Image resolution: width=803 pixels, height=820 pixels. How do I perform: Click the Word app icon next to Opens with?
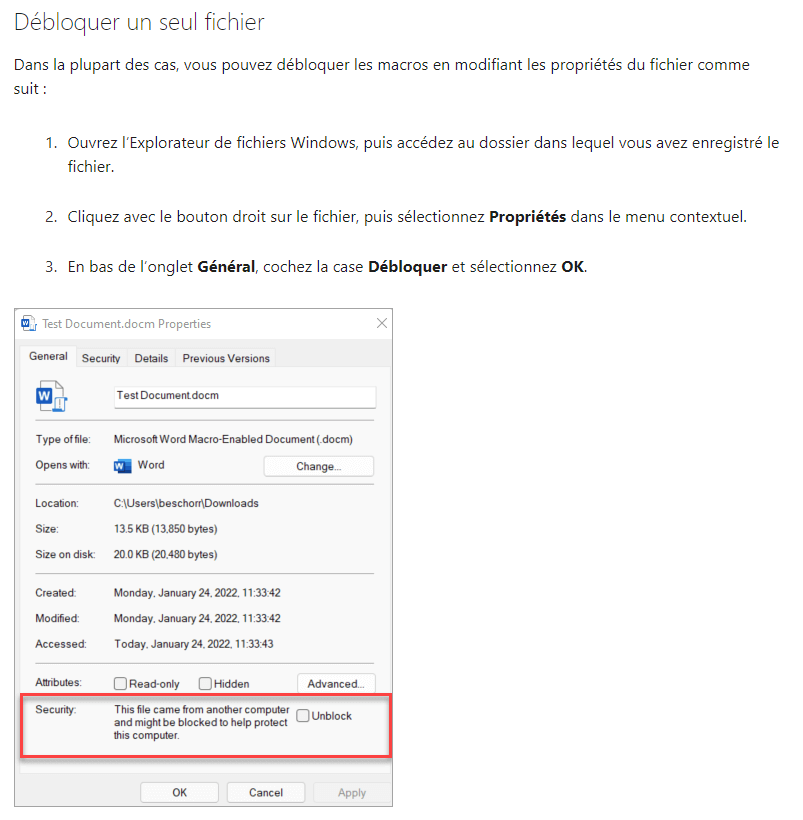(124, 466)
